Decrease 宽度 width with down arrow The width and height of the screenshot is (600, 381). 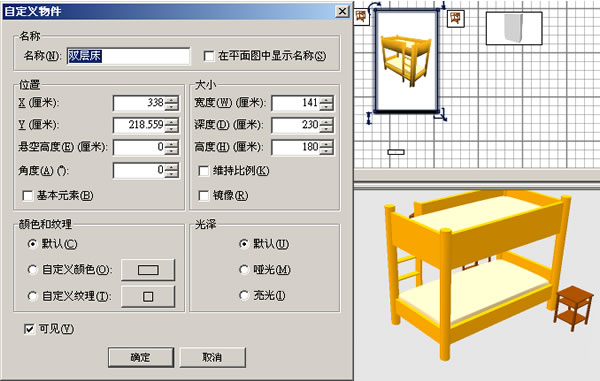pos(326,107)
